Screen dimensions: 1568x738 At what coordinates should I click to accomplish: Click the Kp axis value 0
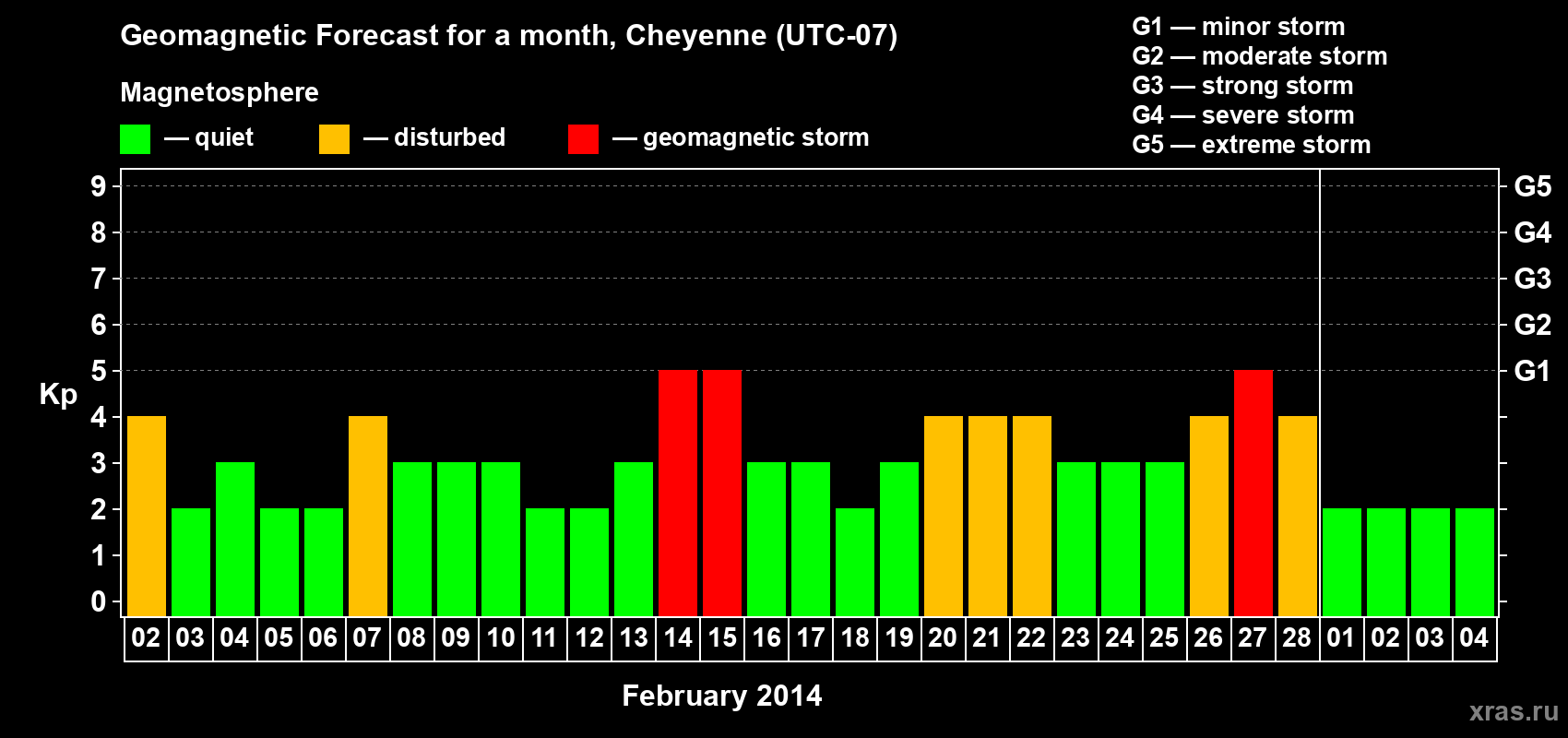point(99,601)
